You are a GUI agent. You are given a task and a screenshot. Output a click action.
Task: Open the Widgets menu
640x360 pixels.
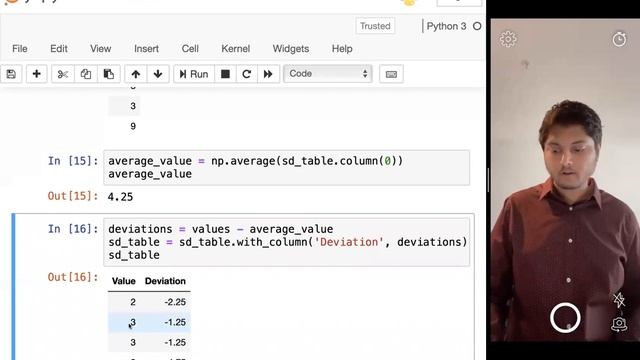291,49
